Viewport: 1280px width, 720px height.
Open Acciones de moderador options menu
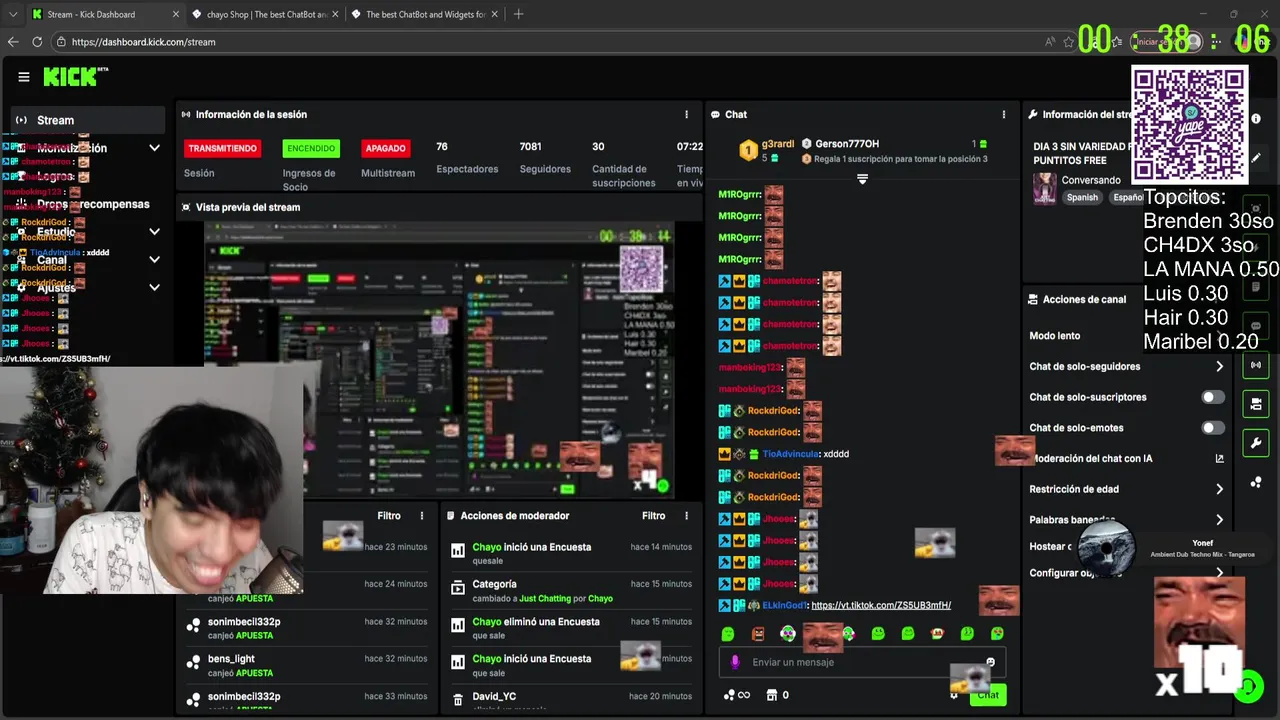click(x=686, y=516)
